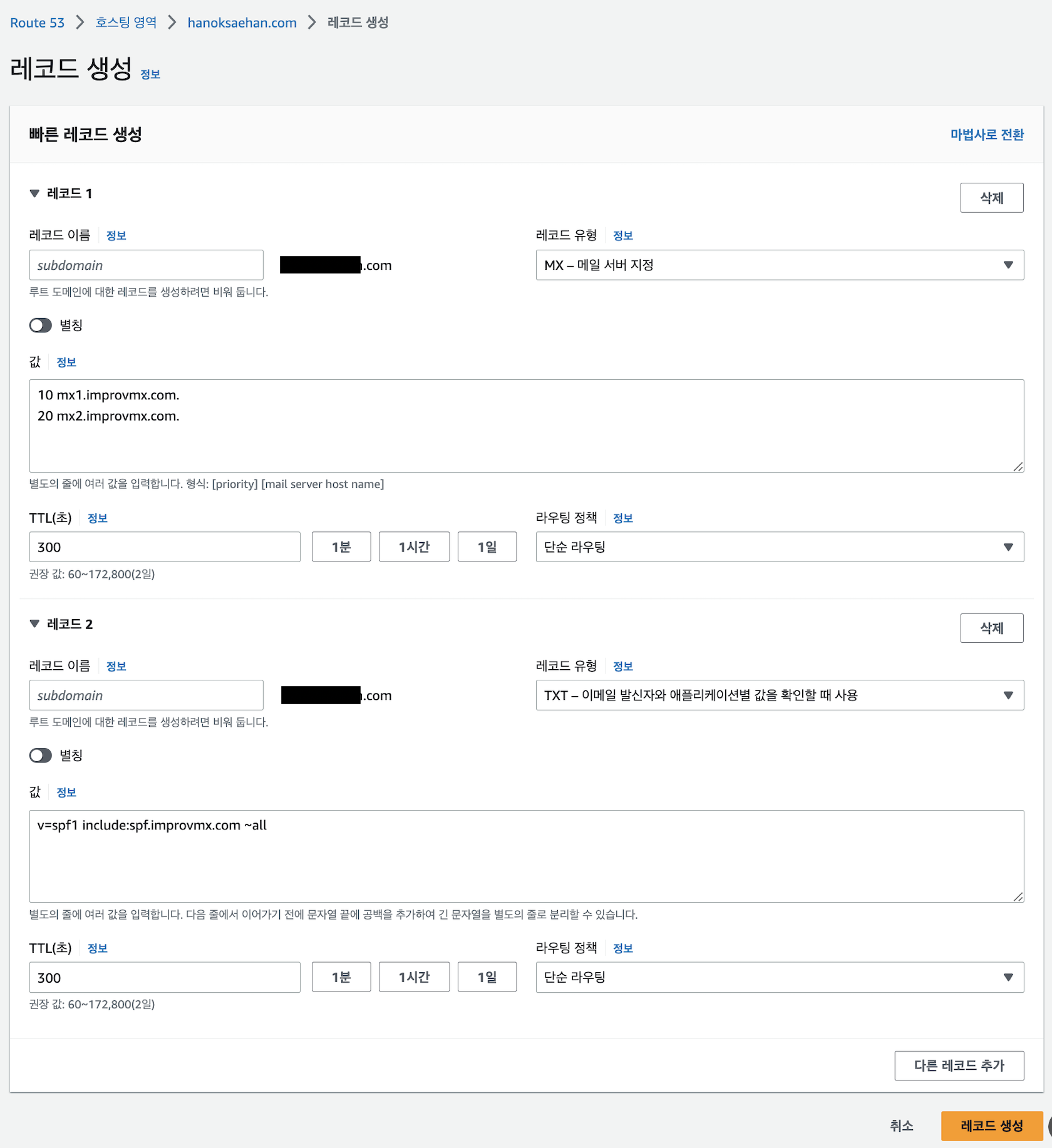Open 라우팅 정책 dropdown in 레코드 1

779,547
